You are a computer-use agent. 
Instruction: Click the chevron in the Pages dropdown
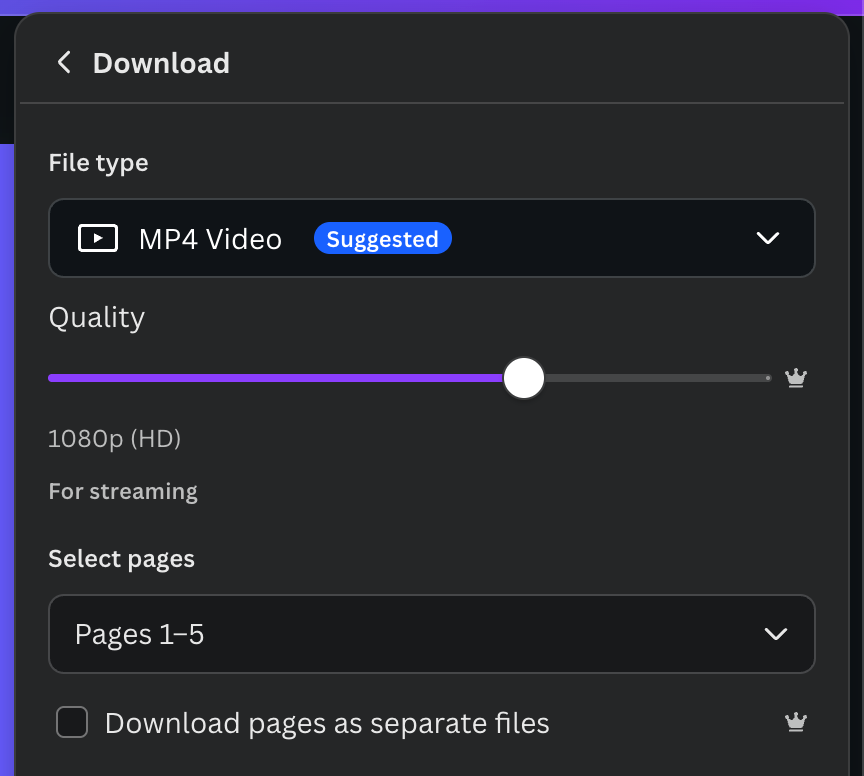775,634
